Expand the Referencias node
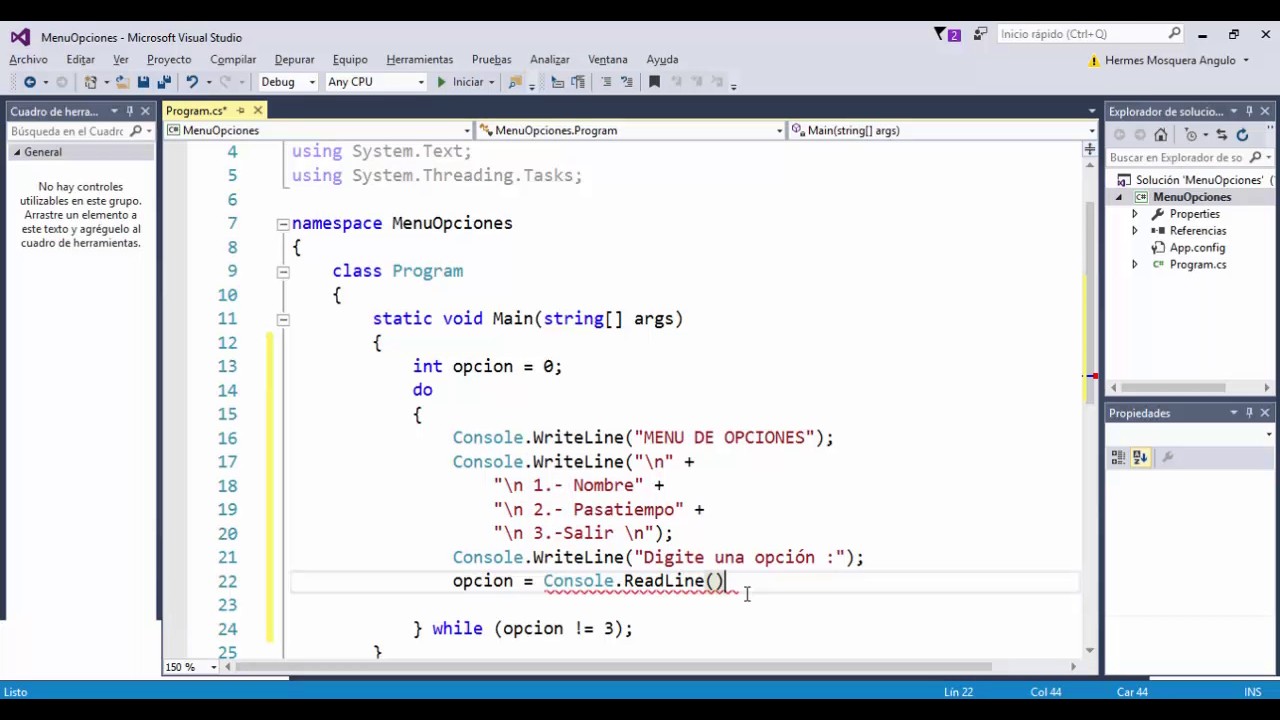This screenshot has width=1280, height=720. 1134,231
